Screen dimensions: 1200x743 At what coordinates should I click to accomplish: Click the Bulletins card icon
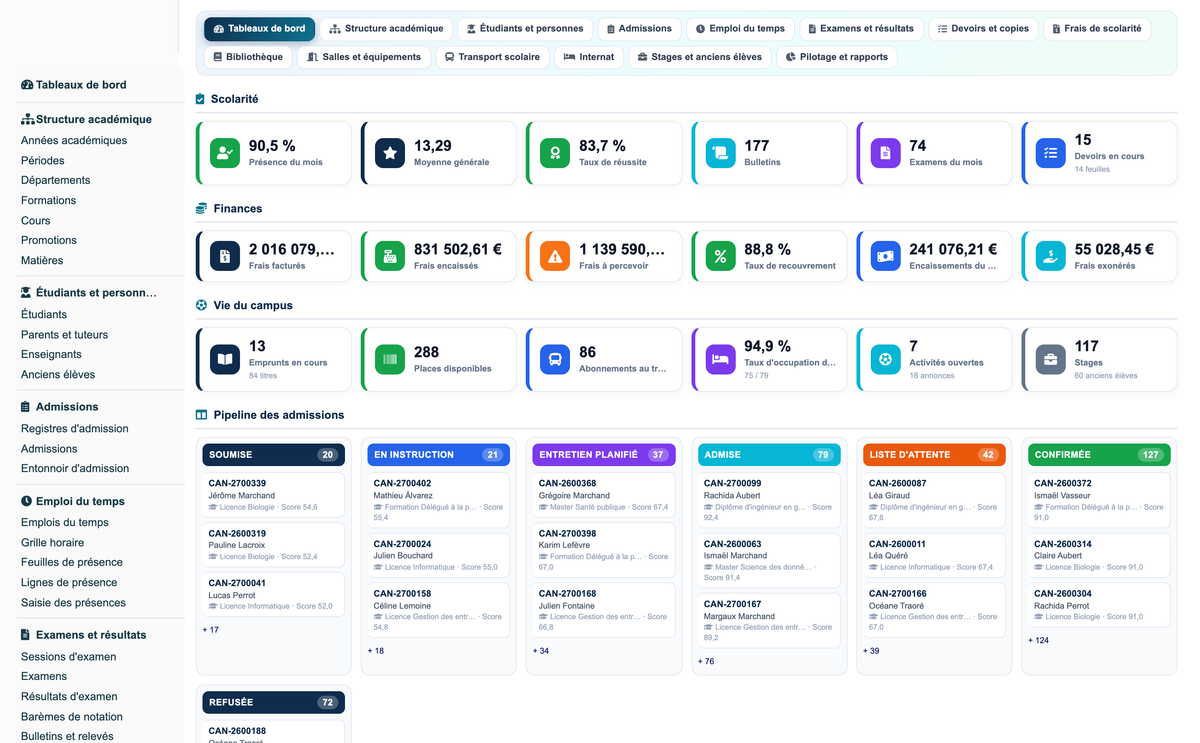(720, 153)
